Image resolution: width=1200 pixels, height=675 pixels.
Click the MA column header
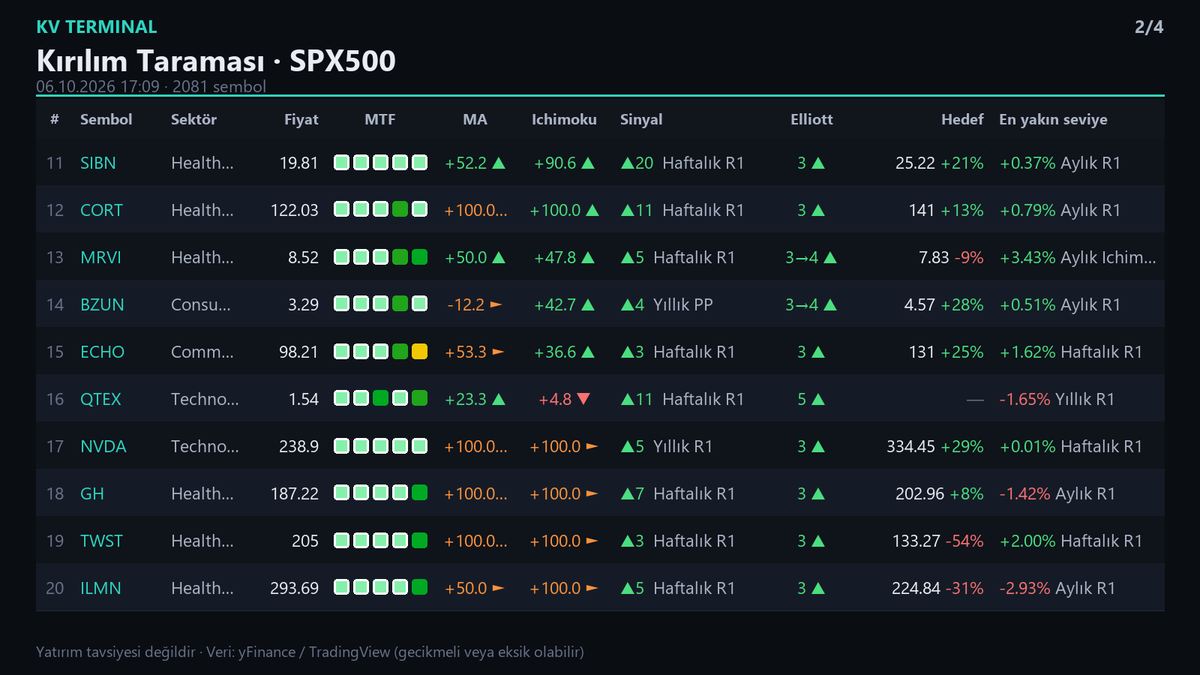(x=475, y=119)
